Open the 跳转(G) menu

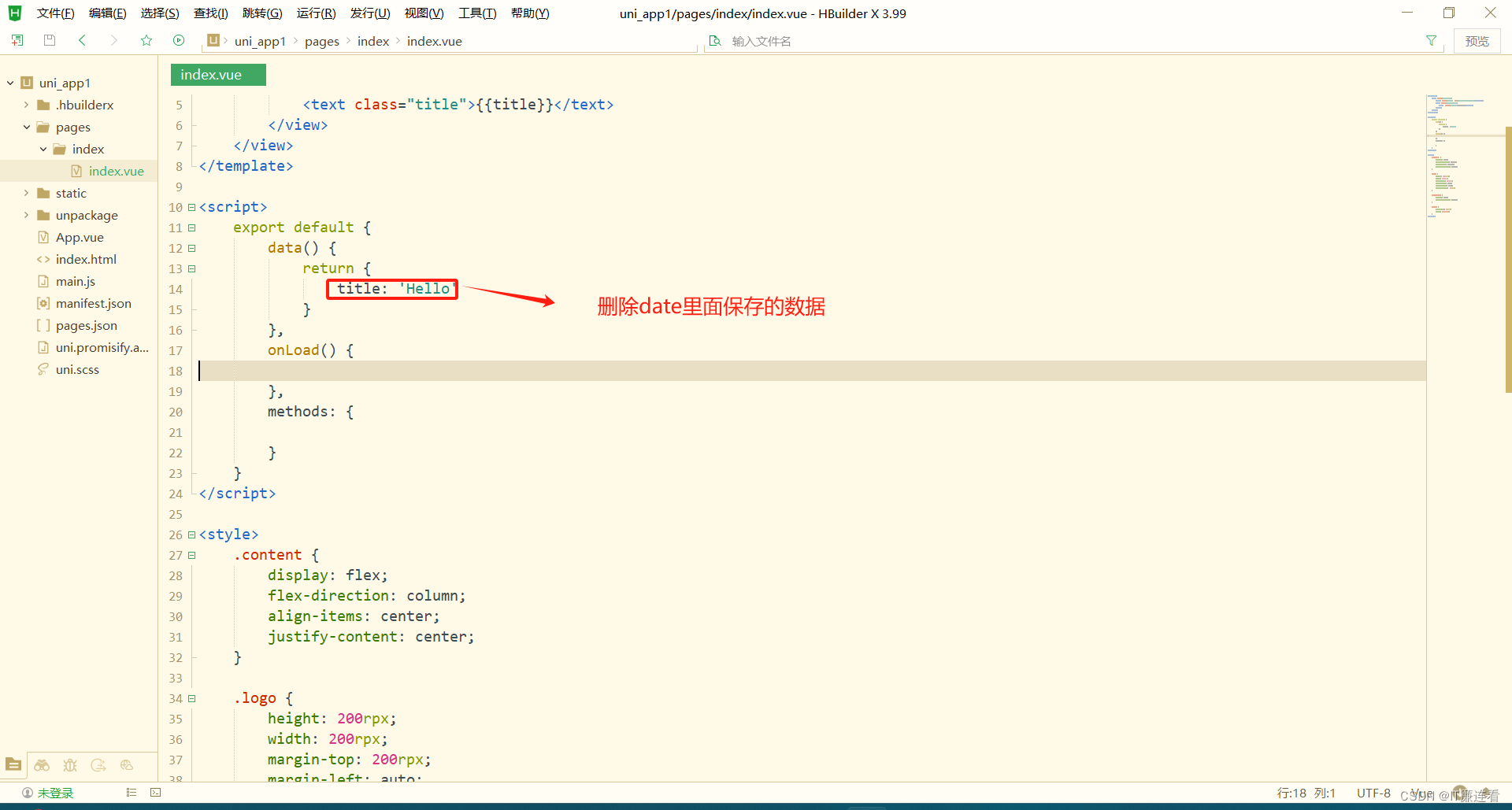pyautogui.click(x=262, y=13)
